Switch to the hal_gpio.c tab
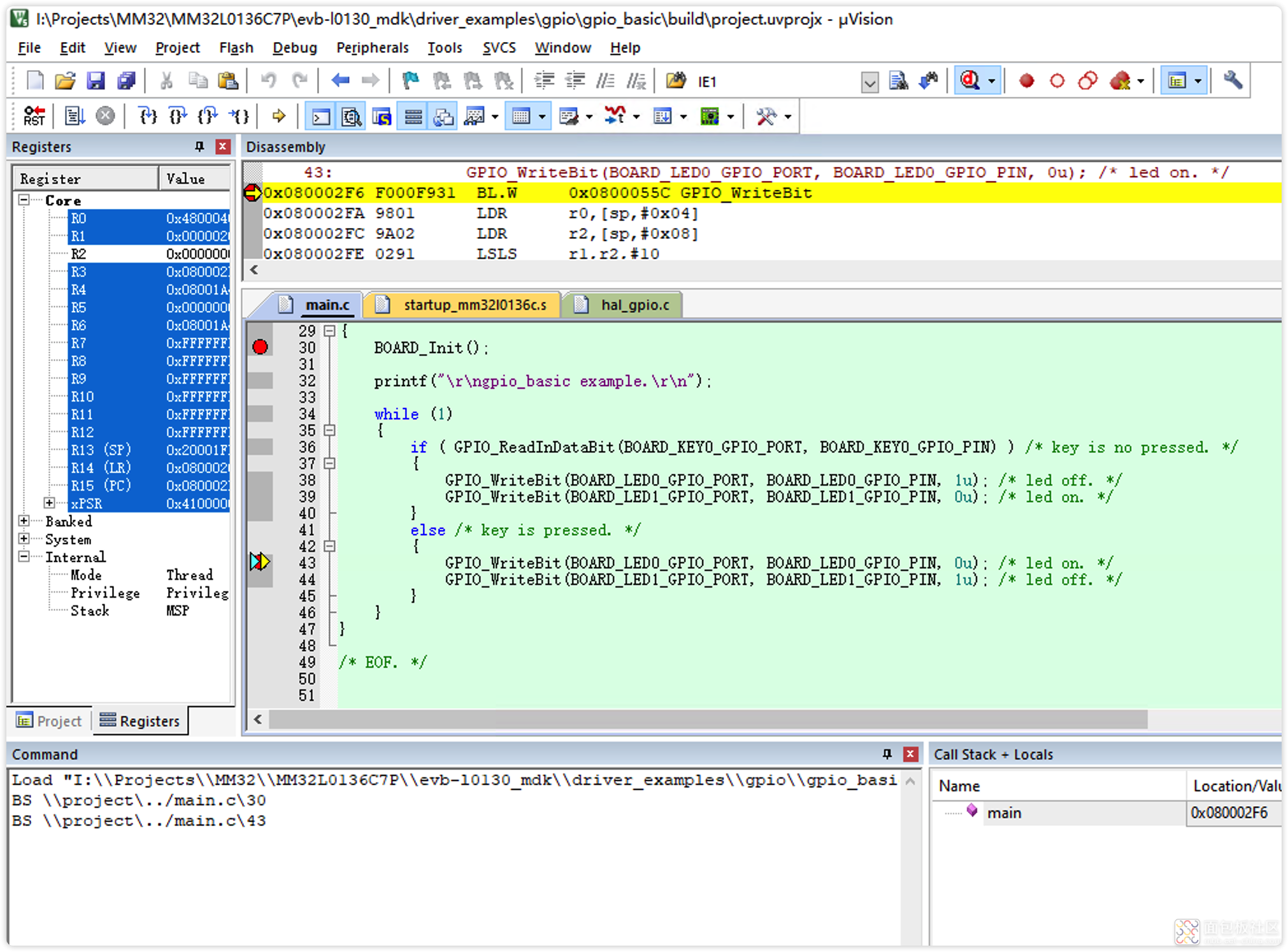The height and width of the screenshot is (952, 1288). pos(625,305)
